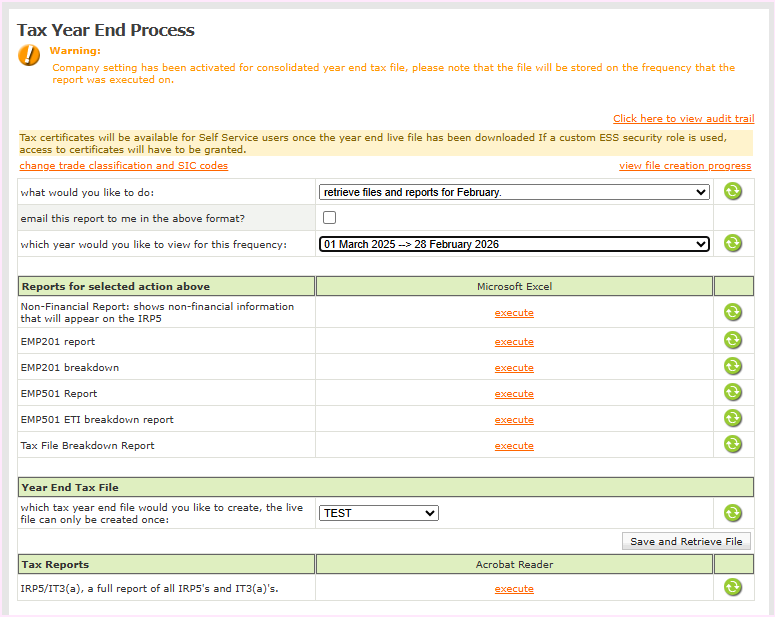Open the 'view file creation progress' link

[x=685, y=166]
